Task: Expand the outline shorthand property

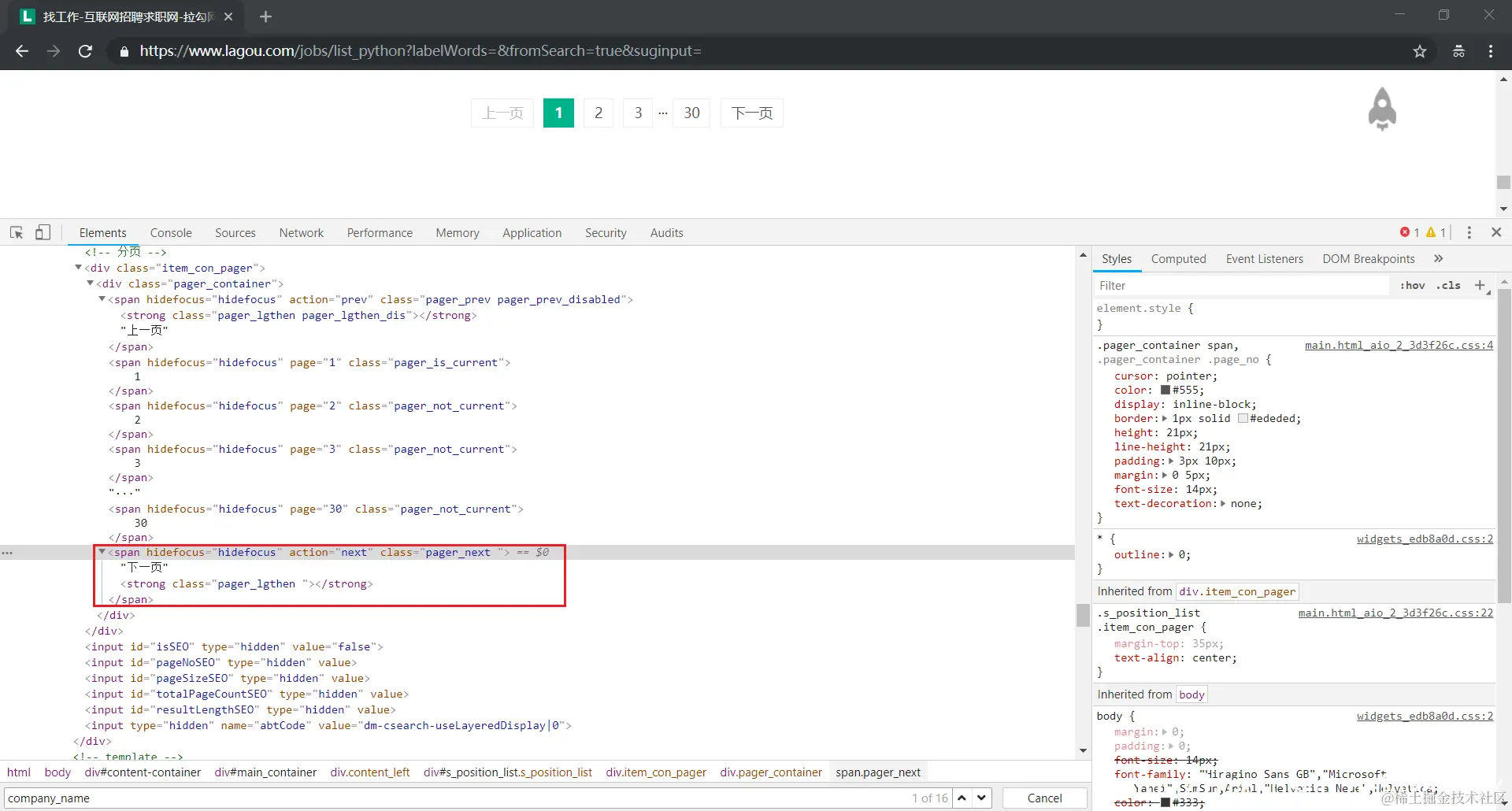Action: (x=1172, y=554)
